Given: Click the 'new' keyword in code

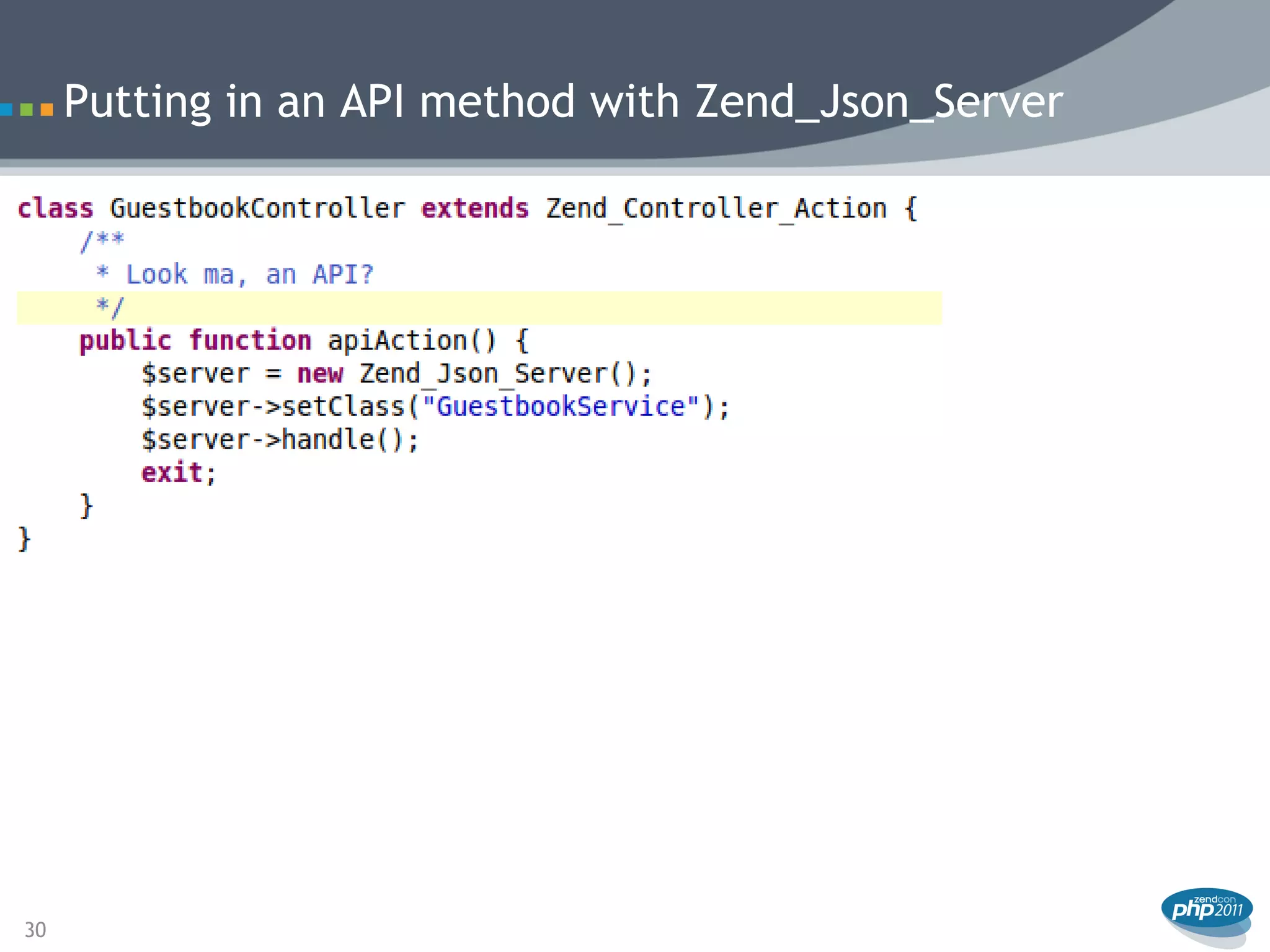Looking at the screenshot, I should pos(319,374).
